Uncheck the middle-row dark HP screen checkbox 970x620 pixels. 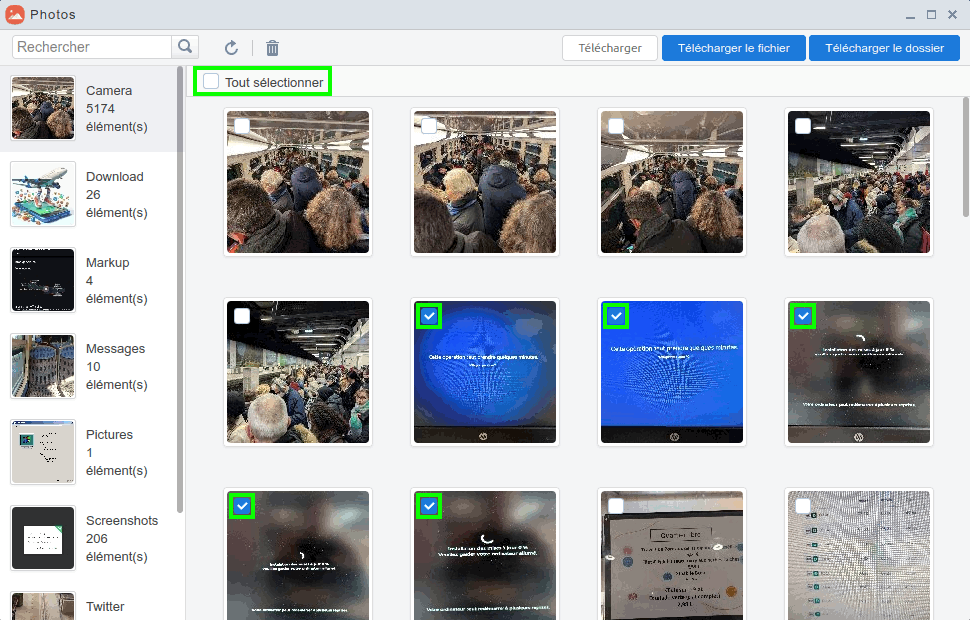pos(803,316)
